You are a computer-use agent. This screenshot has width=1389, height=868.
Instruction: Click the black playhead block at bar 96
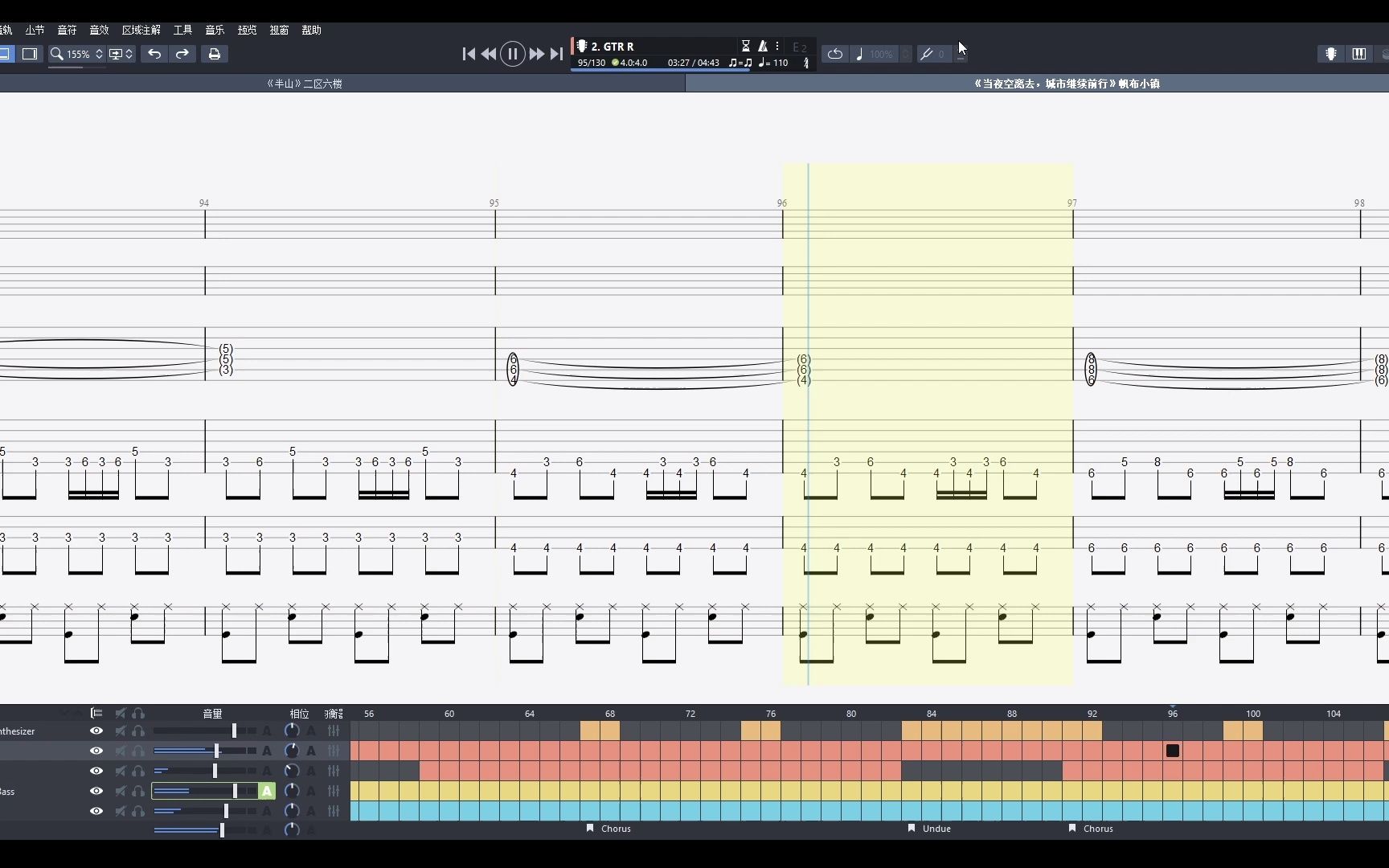point(1173,751)
